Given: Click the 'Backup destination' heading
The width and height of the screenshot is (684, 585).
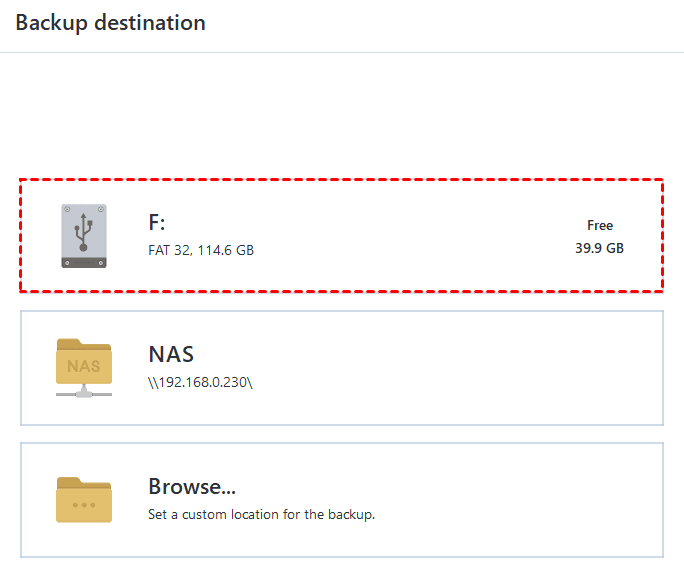Looking at the screenshot, I should (110, 22).
